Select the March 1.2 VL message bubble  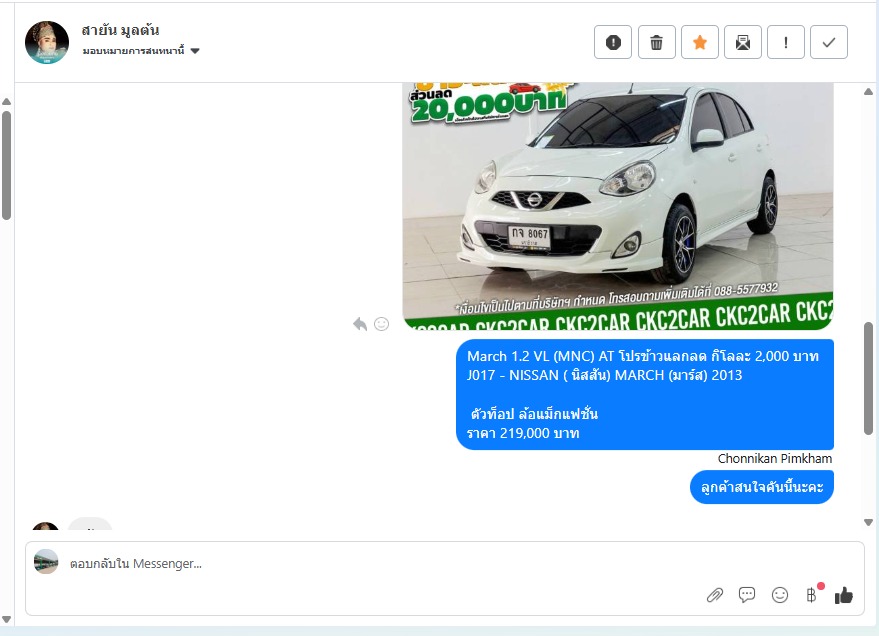point(645,394)
